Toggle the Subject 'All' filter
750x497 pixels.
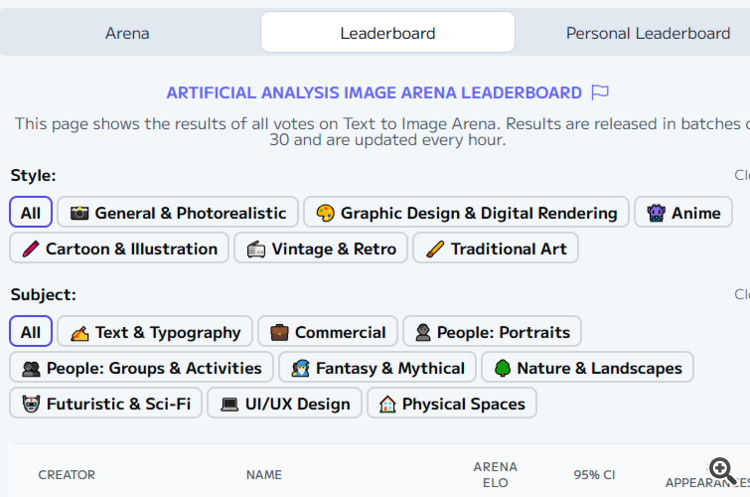(x=31, y=332)
